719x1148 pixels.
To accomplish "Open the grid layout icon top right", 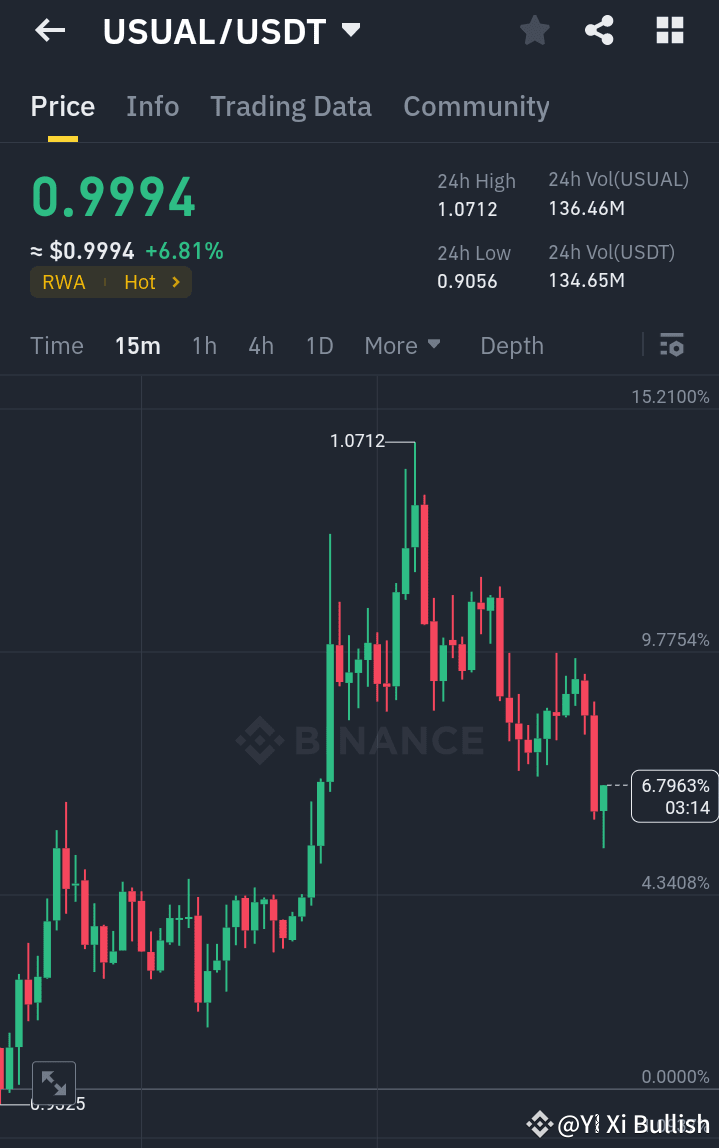I will click(668, 30).
